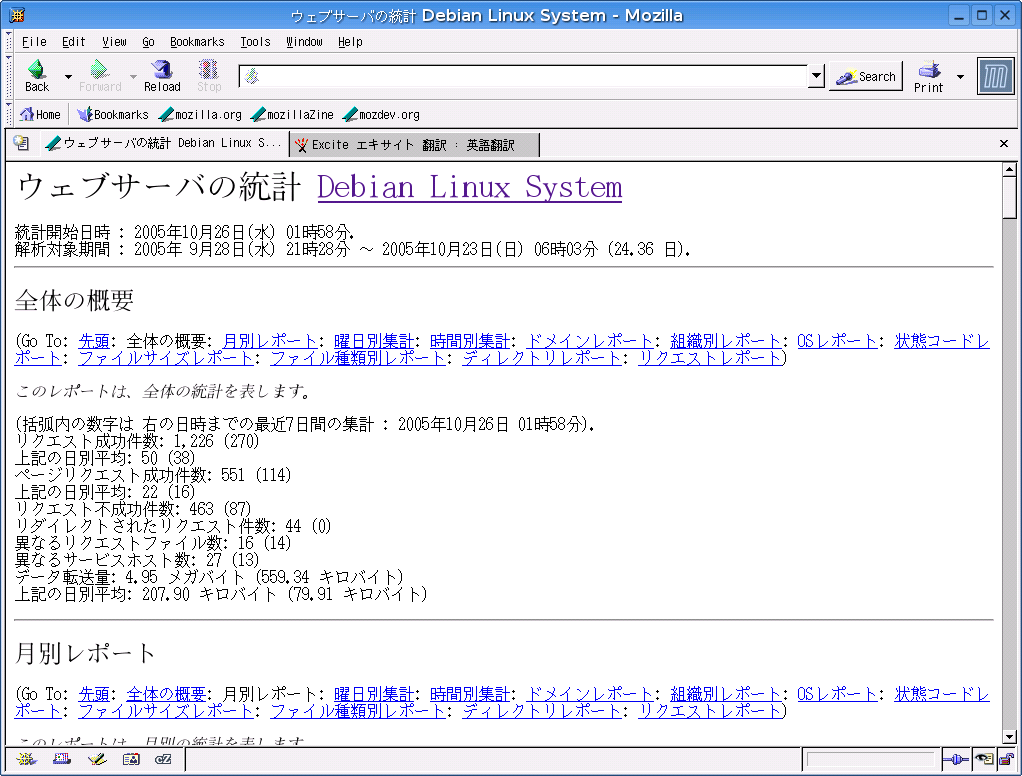Open the Print options dropdown arrow
Viewport: 1022px width, 776px height.
tap(960, 76)
